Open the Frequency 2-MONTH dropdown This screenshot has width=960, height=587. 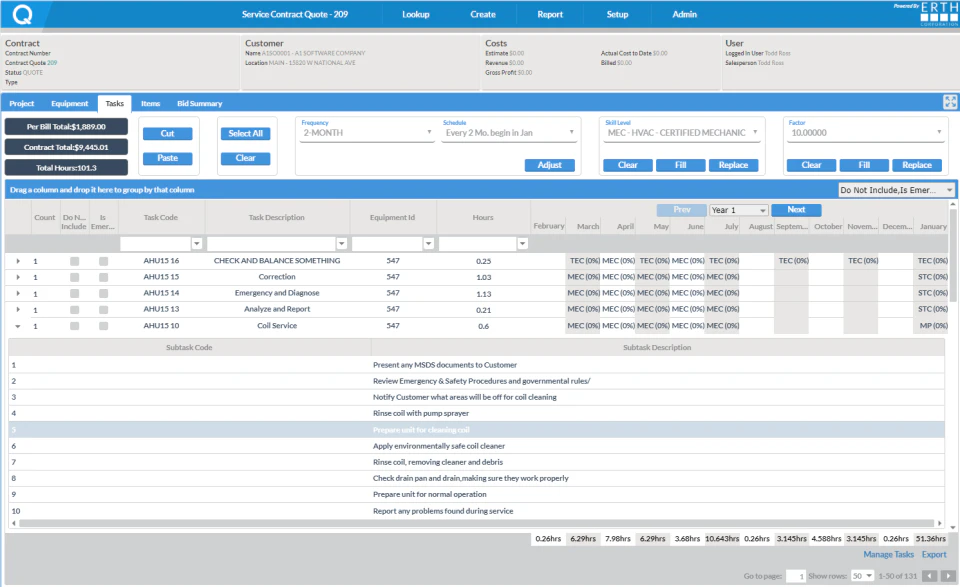point(365,131)
